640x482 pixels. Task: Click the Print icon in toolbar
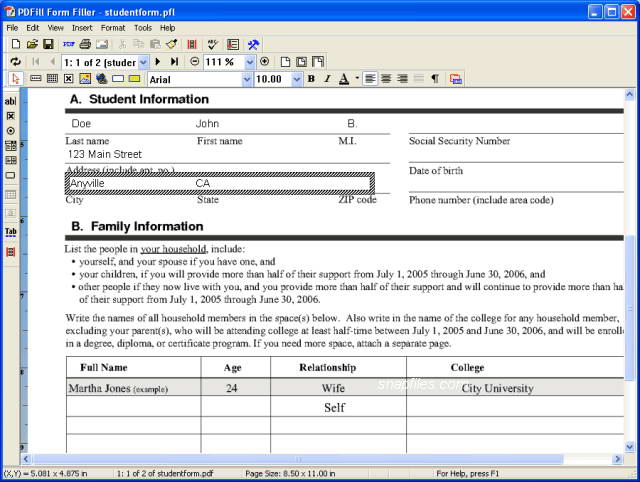point(86,45)
